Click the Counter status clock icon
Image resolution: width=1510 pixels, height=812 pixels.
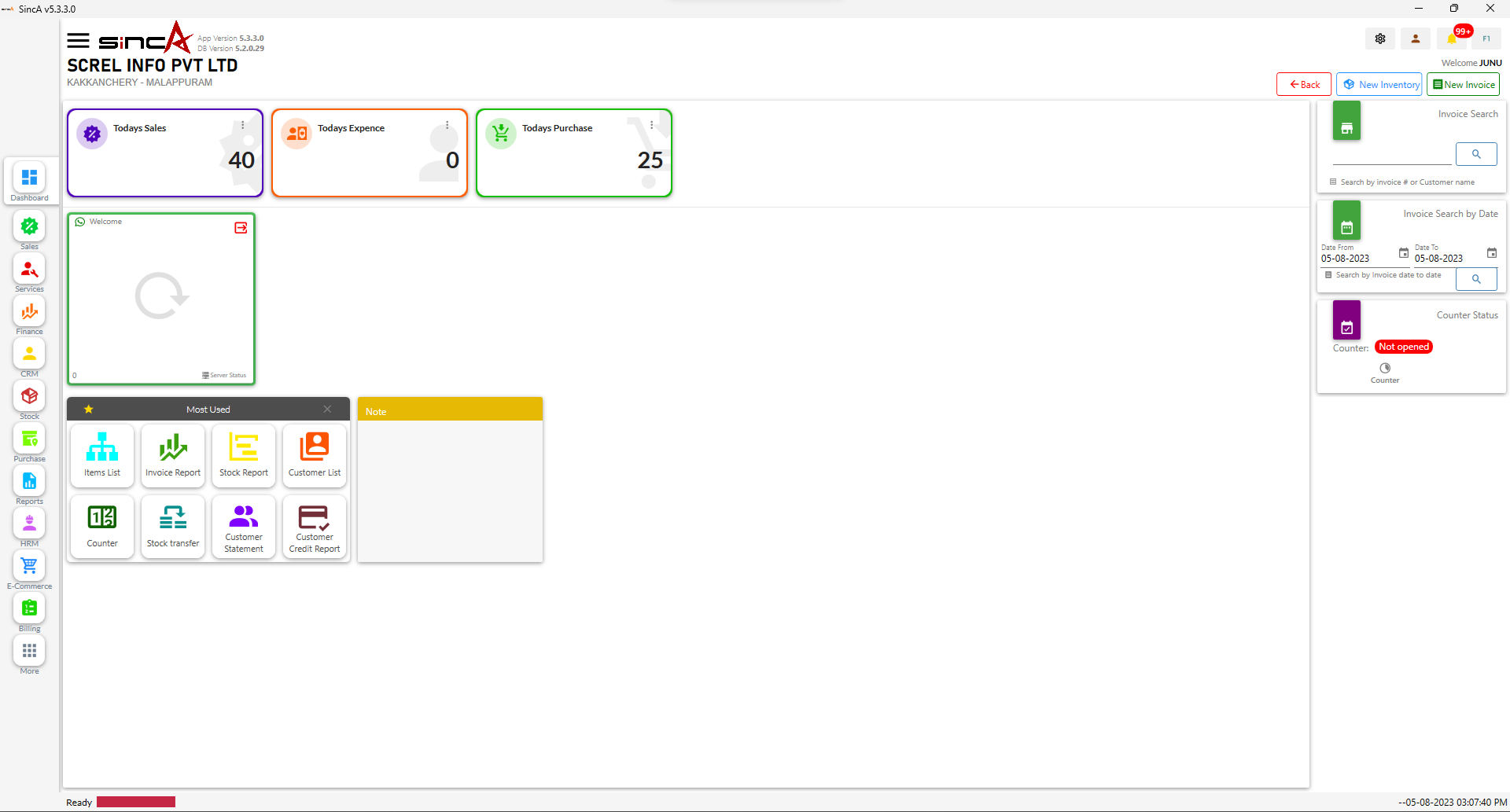(x=1385, y=368)
